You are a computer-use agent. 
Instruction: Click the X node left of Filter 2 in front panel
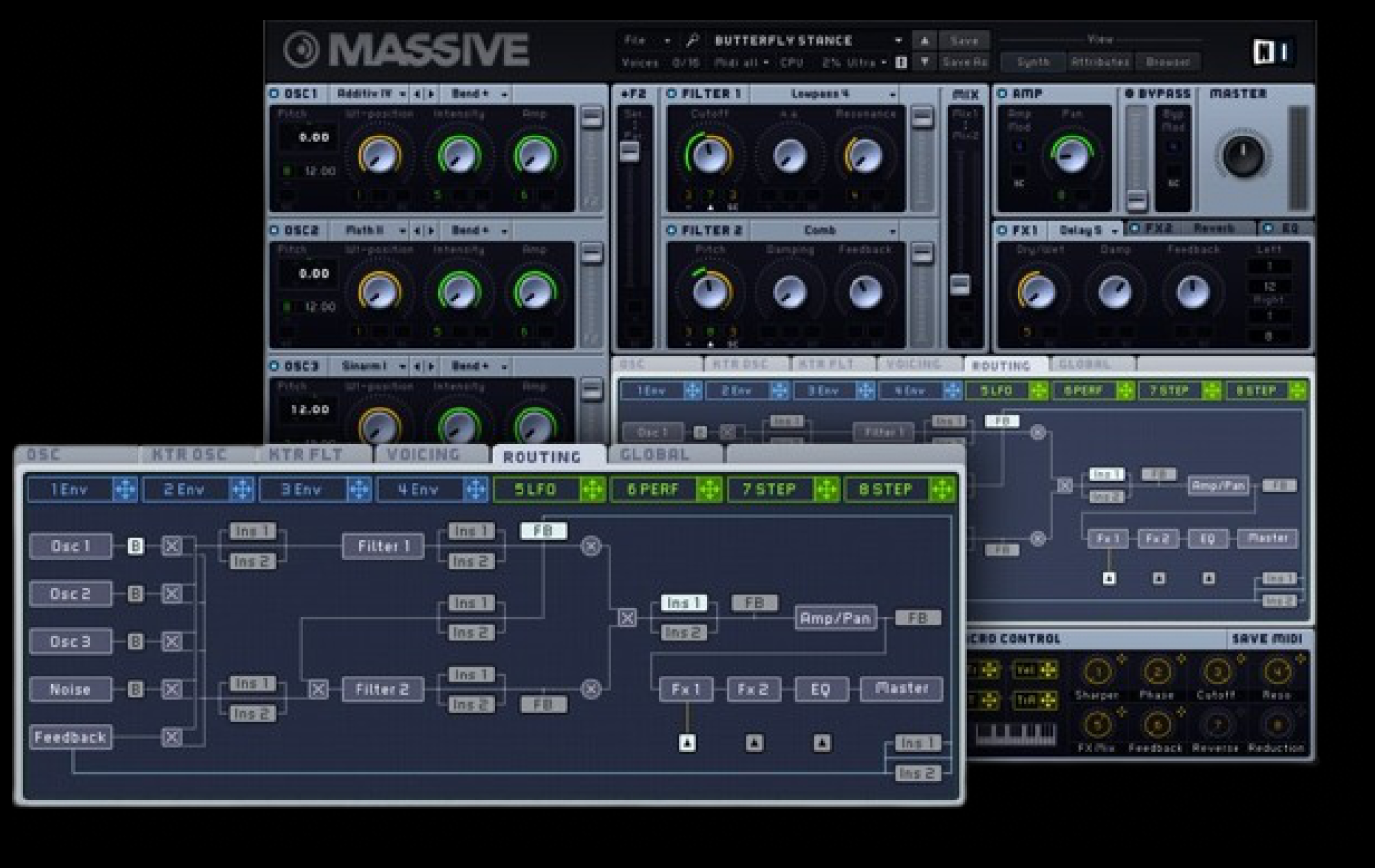pos(318,690)
